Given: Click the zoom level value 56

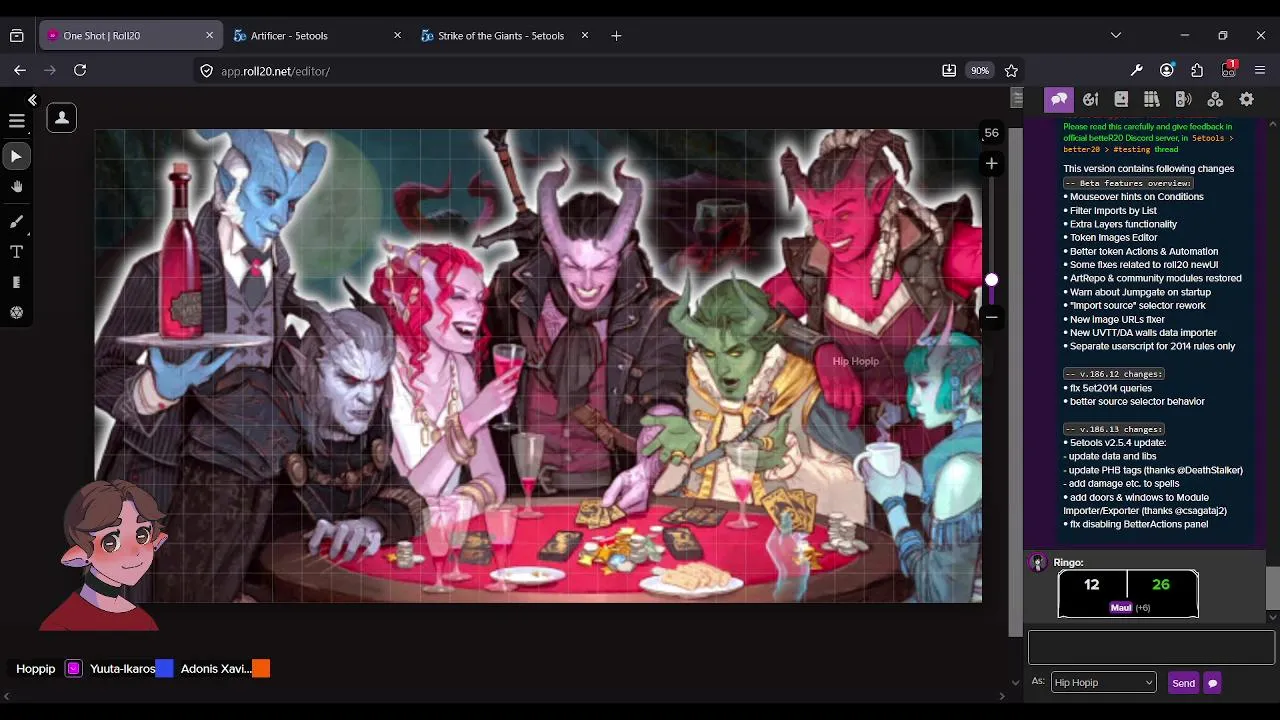Looking at the screenshot, I should pos(991,132).
